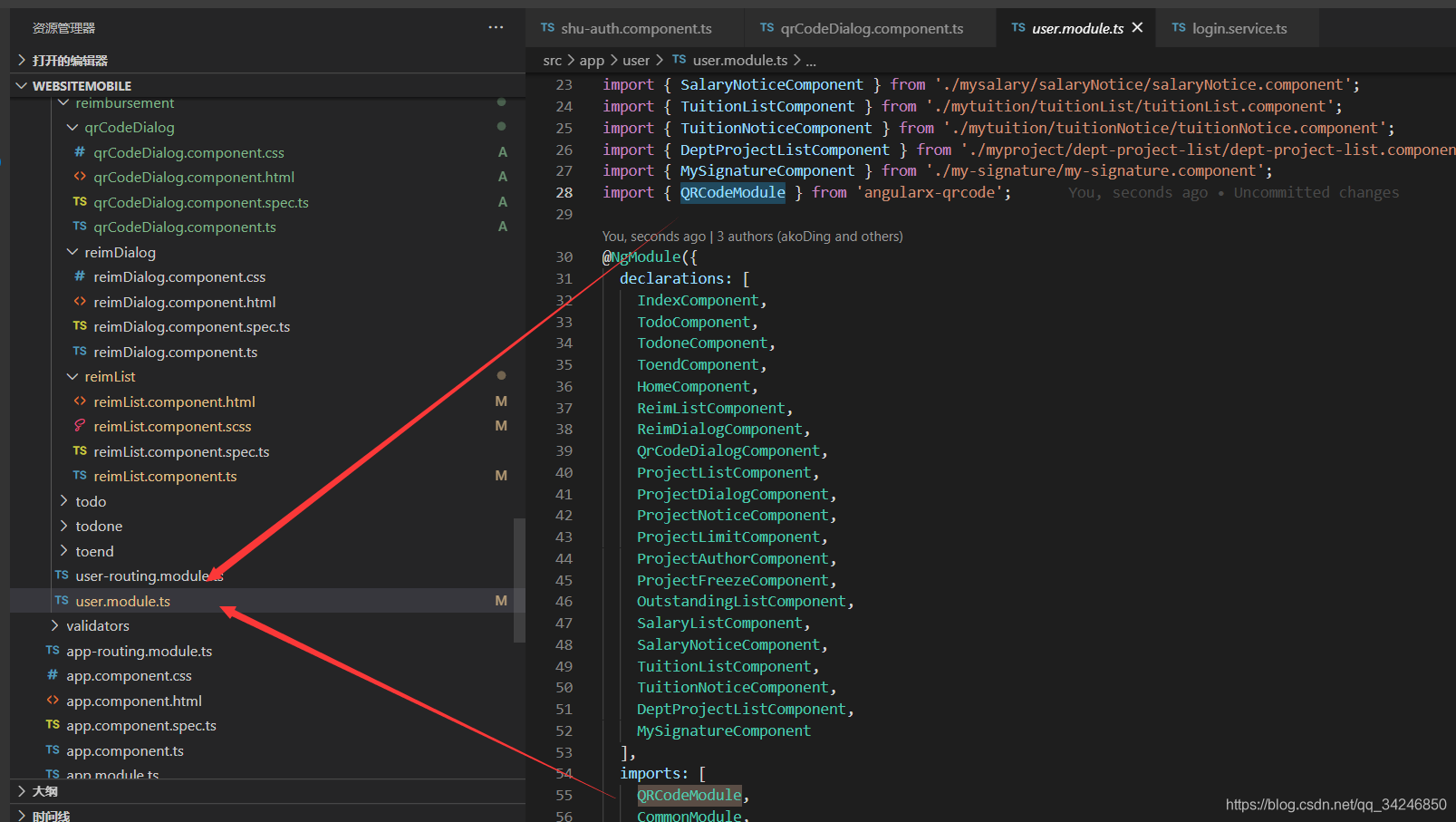Viewport: 1456px width, 822px height.
Task: Click the user.module.ts breadcrumb segment
Action: 740,61
